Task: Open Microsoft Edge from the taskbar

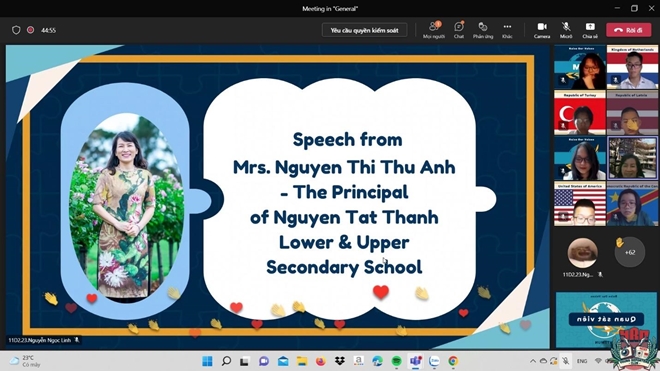Action: [378, 361]
